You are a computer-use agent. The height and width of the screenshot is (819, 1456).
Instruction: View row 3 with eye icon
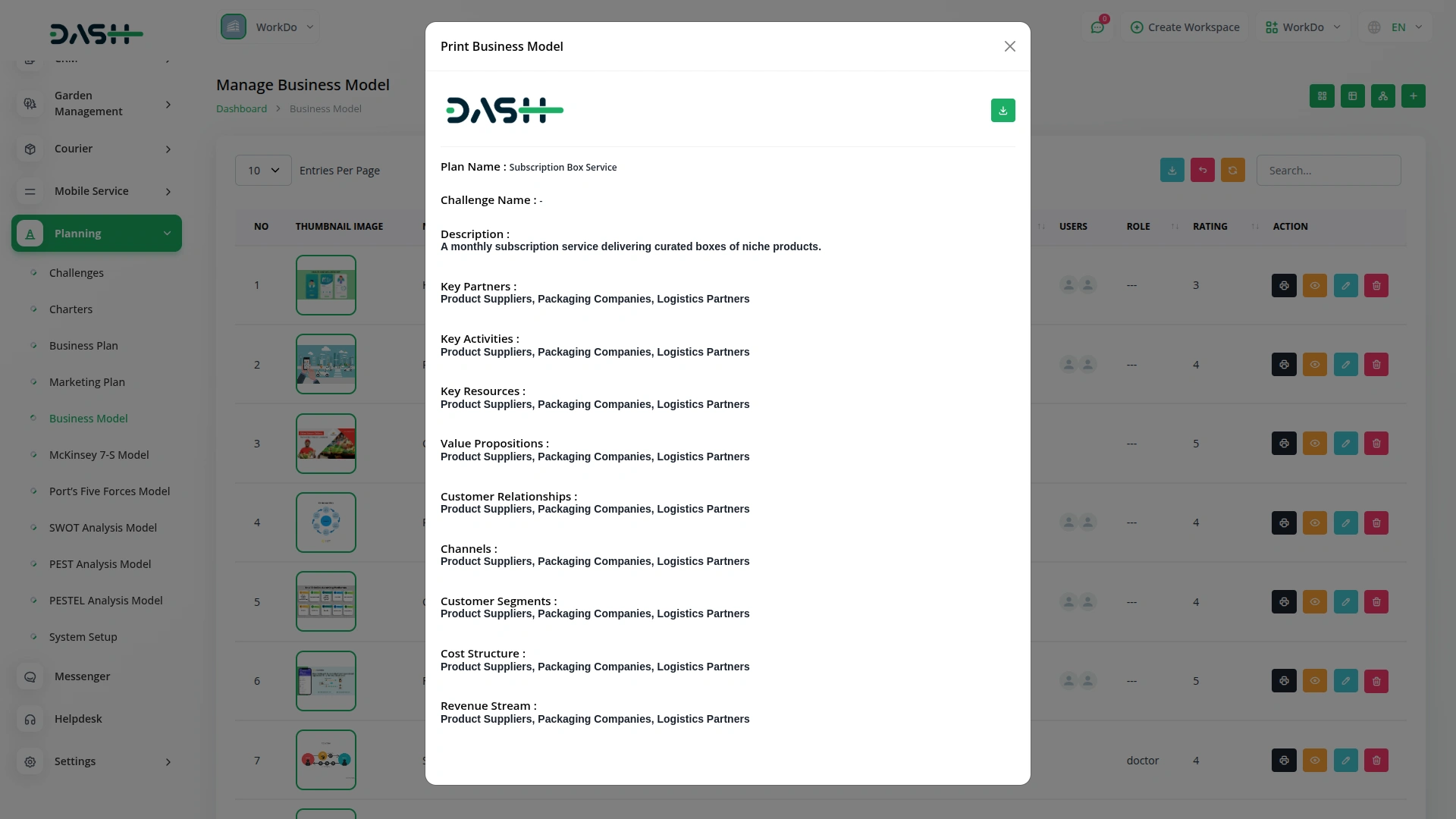click(1314, 444)
